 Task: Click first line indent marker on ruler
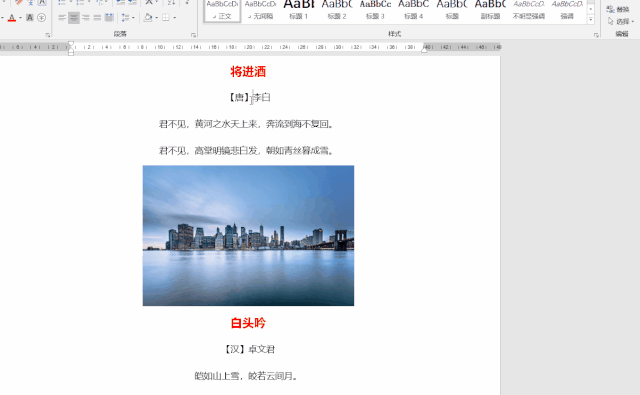[x=71, y=44]
